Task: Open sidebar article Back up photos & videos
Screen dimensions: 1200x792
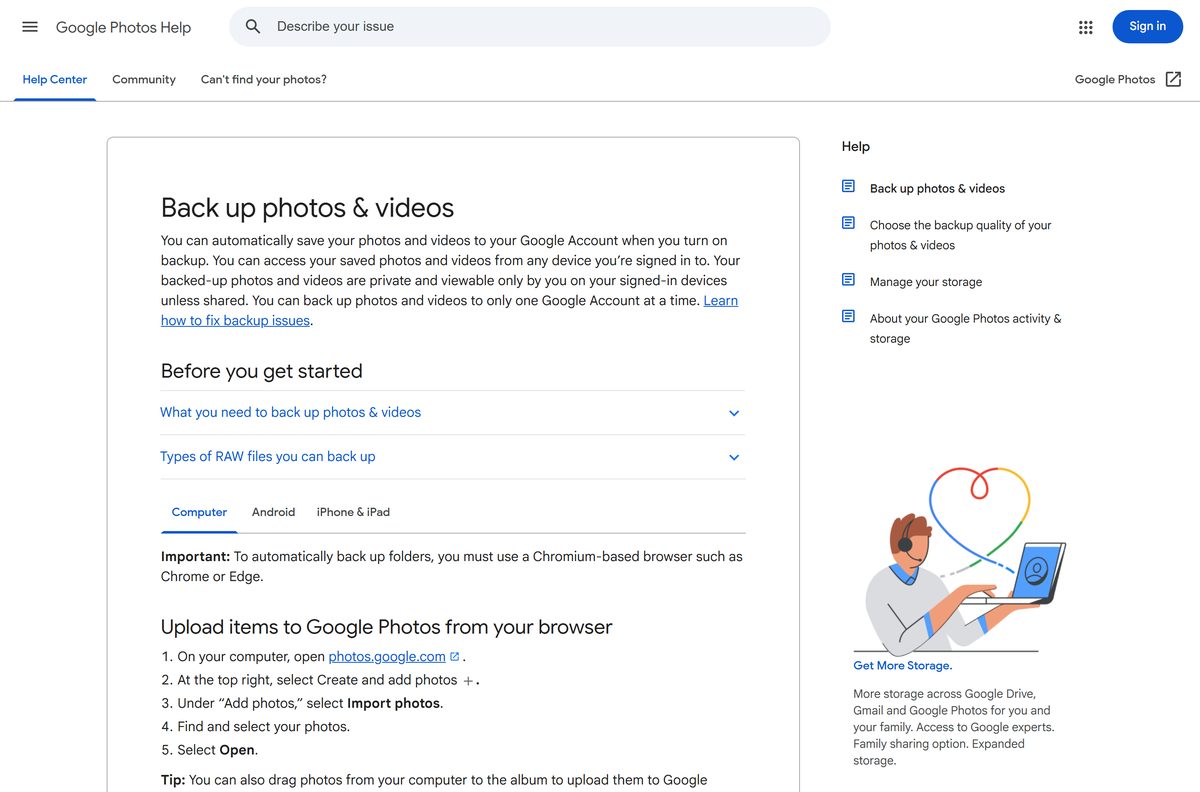Action: tap(937, 188)
